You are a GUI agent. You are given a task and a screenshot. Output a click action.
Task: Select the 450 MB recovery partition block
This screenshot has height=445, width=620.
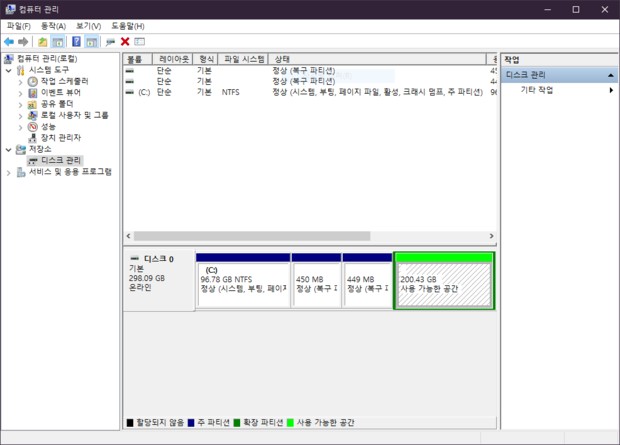[x=316, y=281]
